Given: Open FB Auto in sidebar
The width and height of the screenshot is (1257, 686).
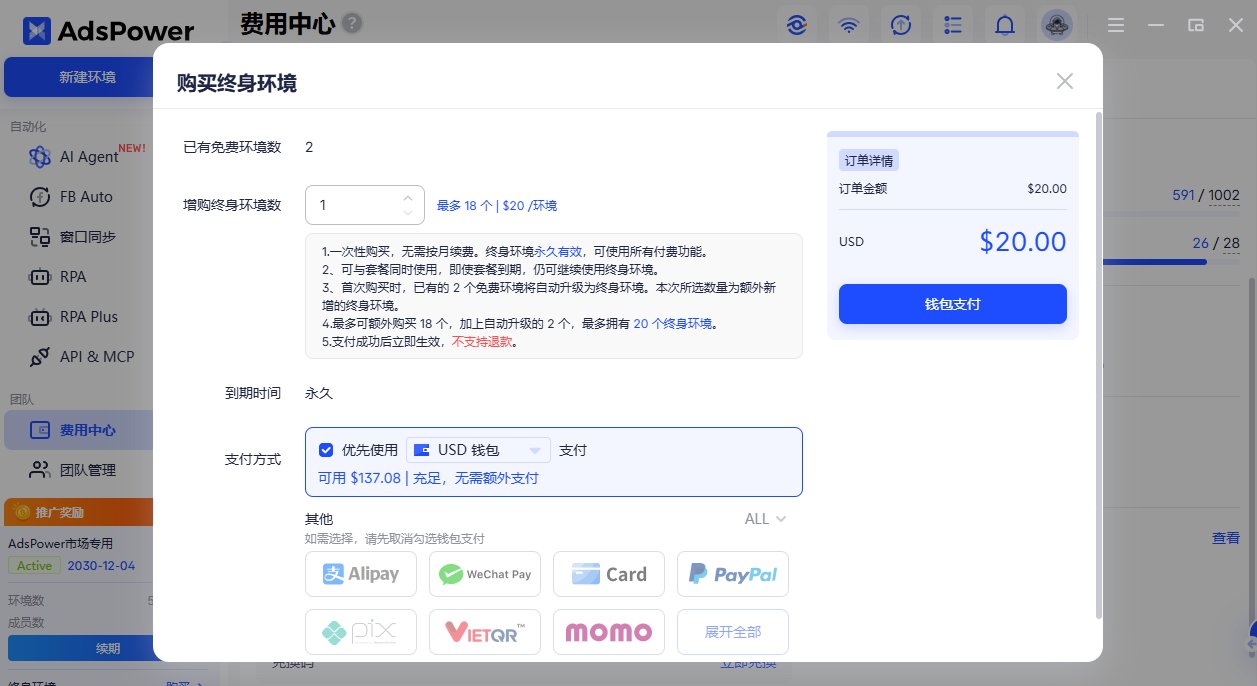Looking at the screenshot, I should (78, 197).
